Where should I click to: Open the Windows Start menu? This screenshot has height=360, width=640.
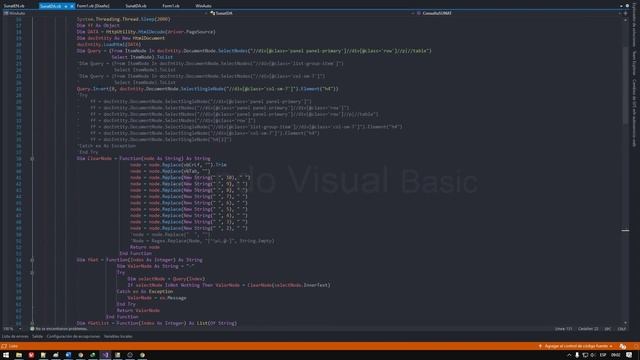6,355
